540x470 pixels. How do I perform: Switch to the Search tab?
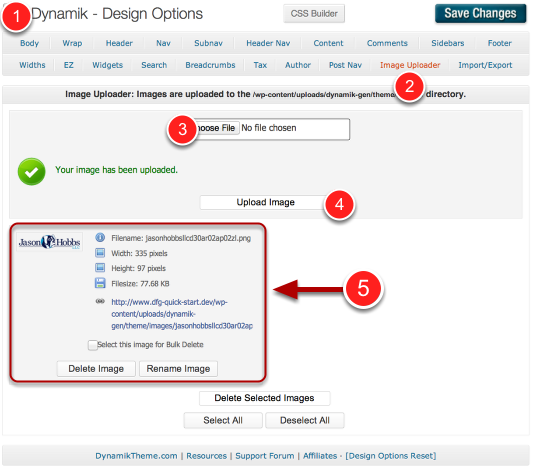154,65
